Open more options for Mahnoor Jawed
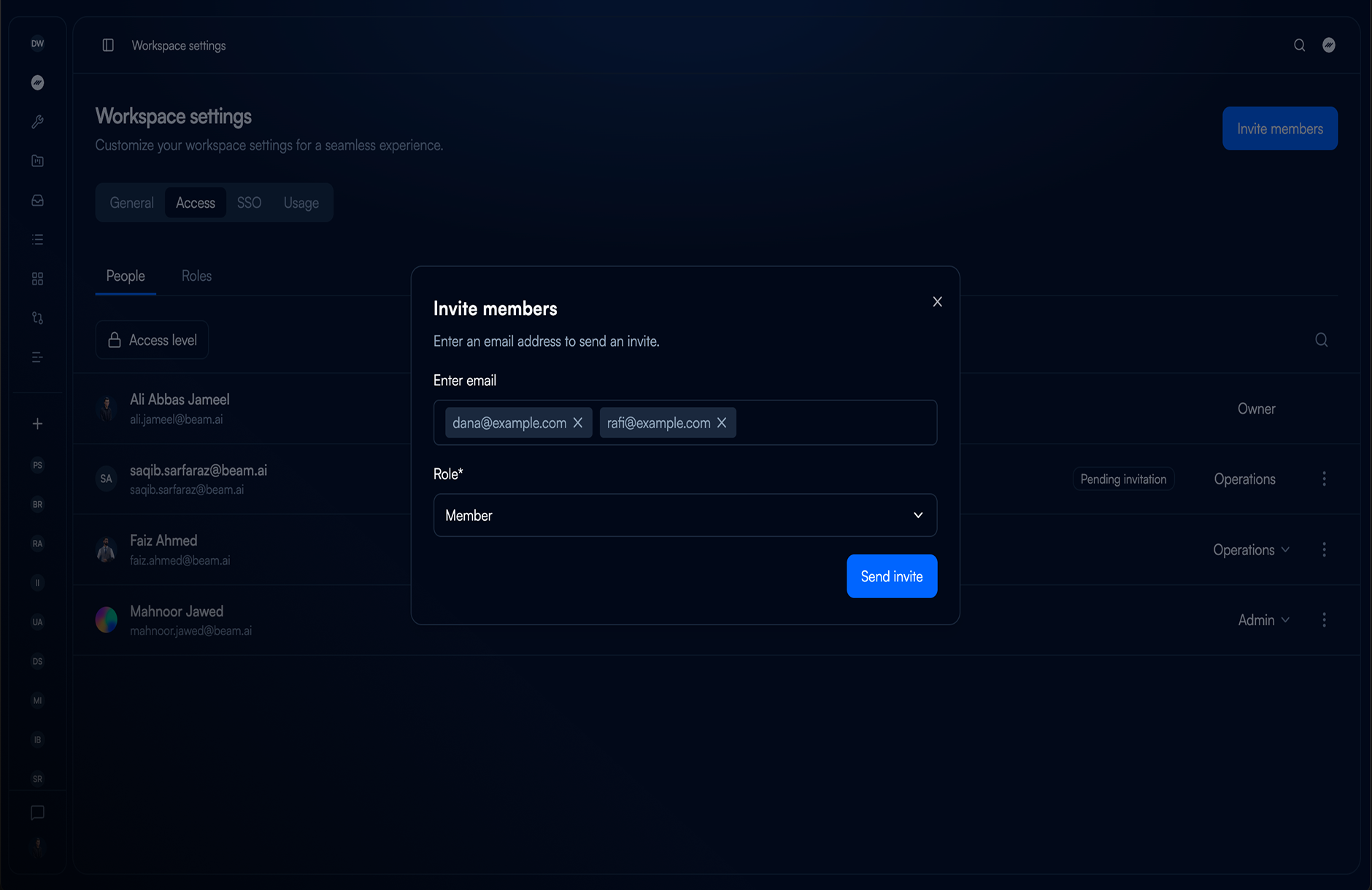 [1324, 620]
